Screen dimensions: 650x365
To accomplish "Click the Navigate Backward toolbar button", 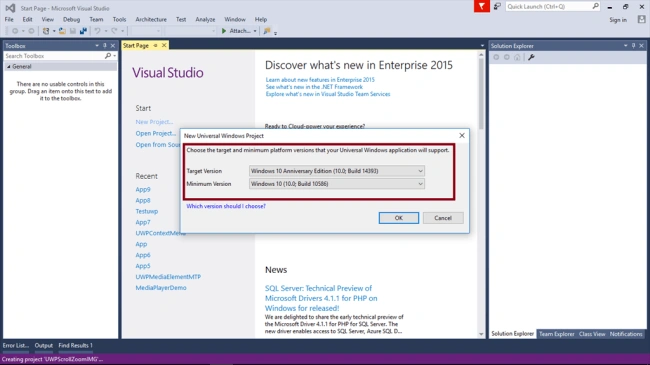I will click(15, 31).
